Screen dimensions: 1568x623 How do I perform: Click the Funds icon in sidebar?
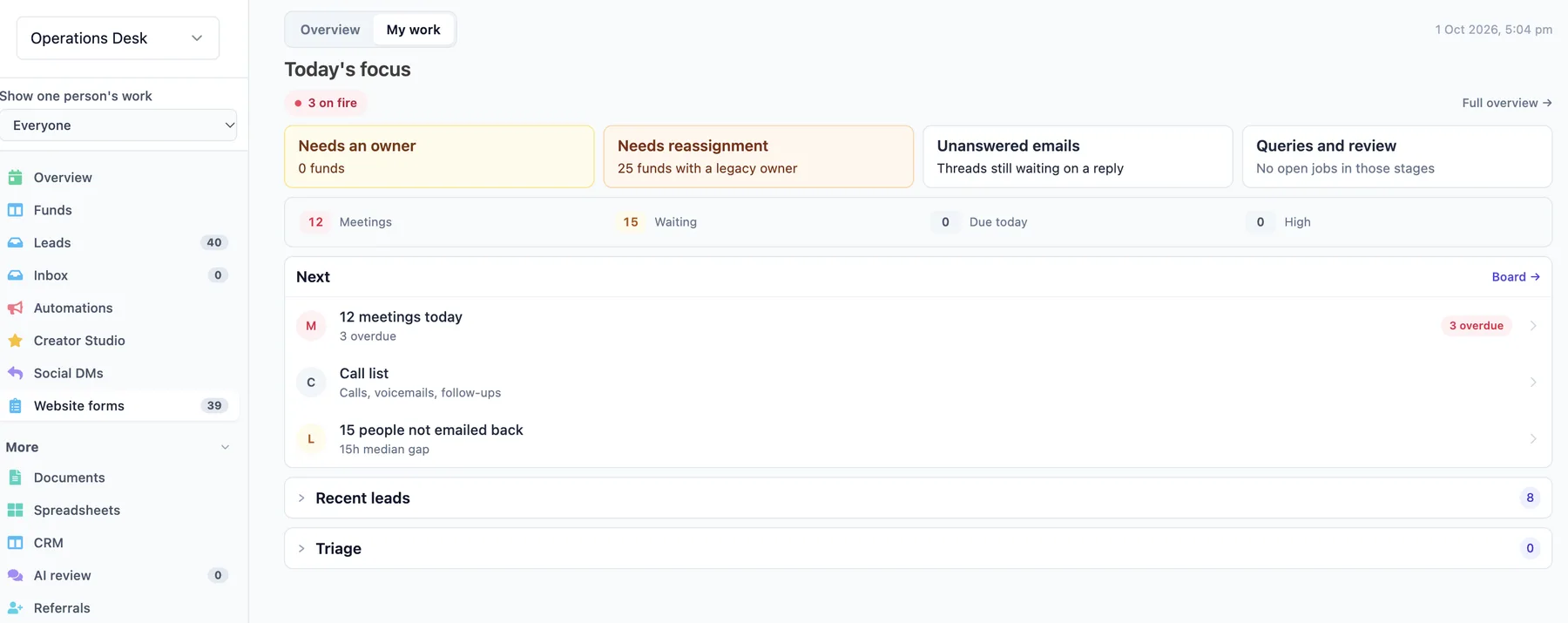point(15,210)
